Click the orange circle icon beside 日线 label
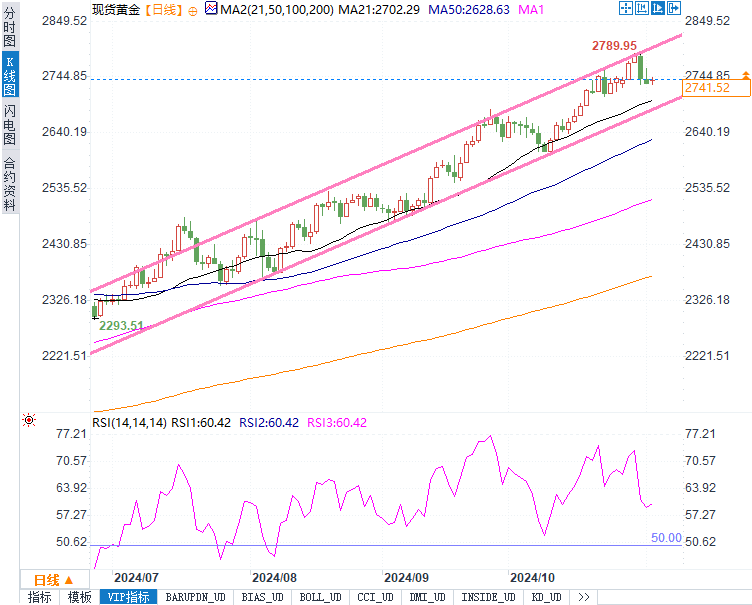 192,10
